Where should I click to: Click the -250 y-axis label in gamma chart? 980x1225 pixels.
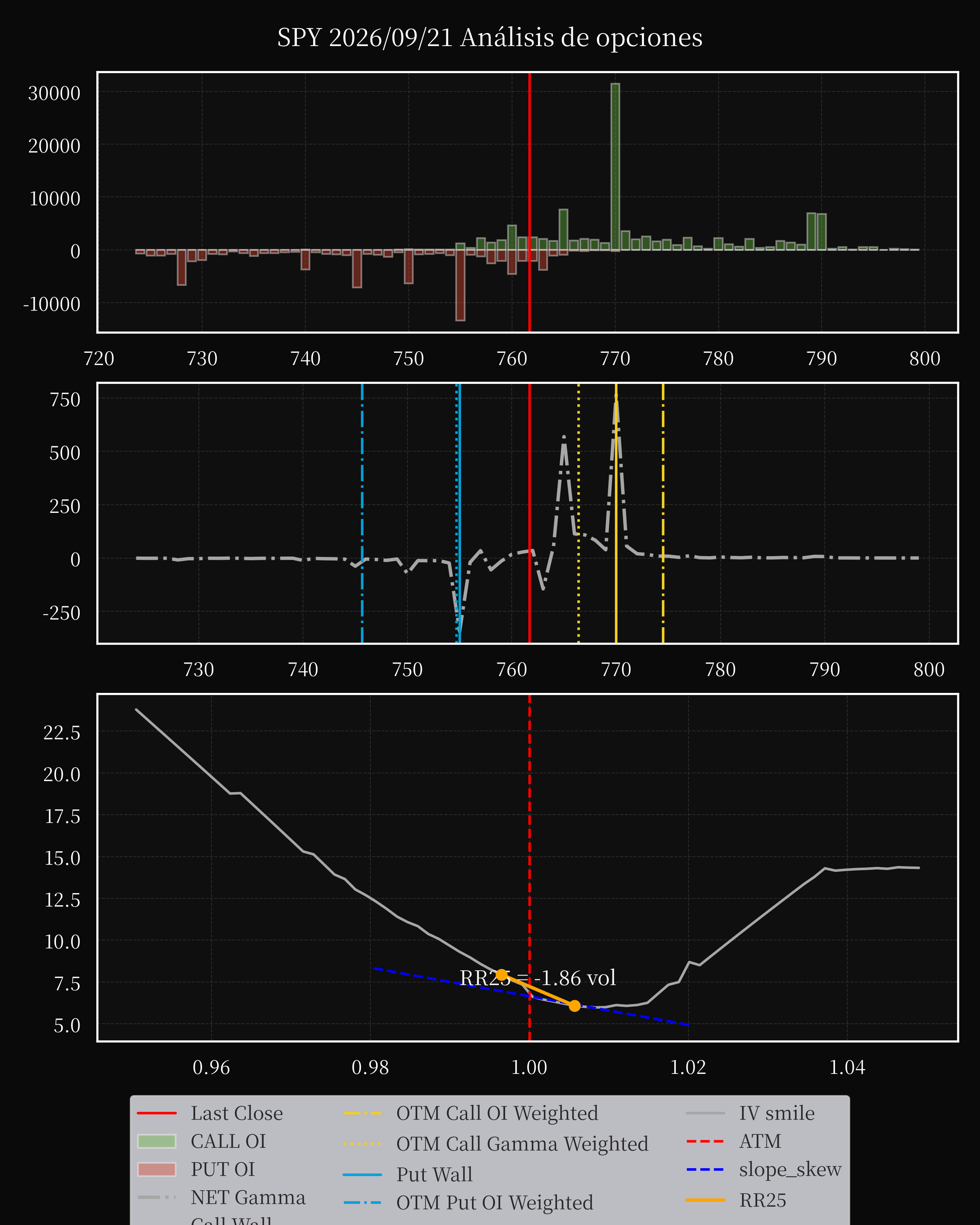click(x=61, y=613)
